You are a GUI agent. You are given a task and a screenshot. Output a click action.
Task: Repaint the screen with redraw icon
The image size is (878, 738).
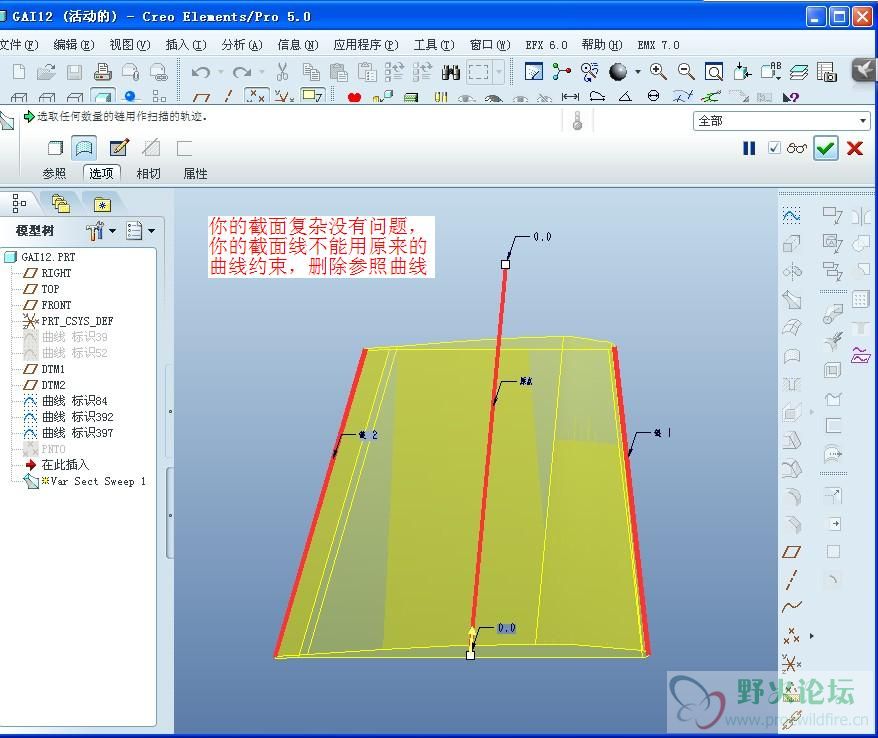pos(533,72)
